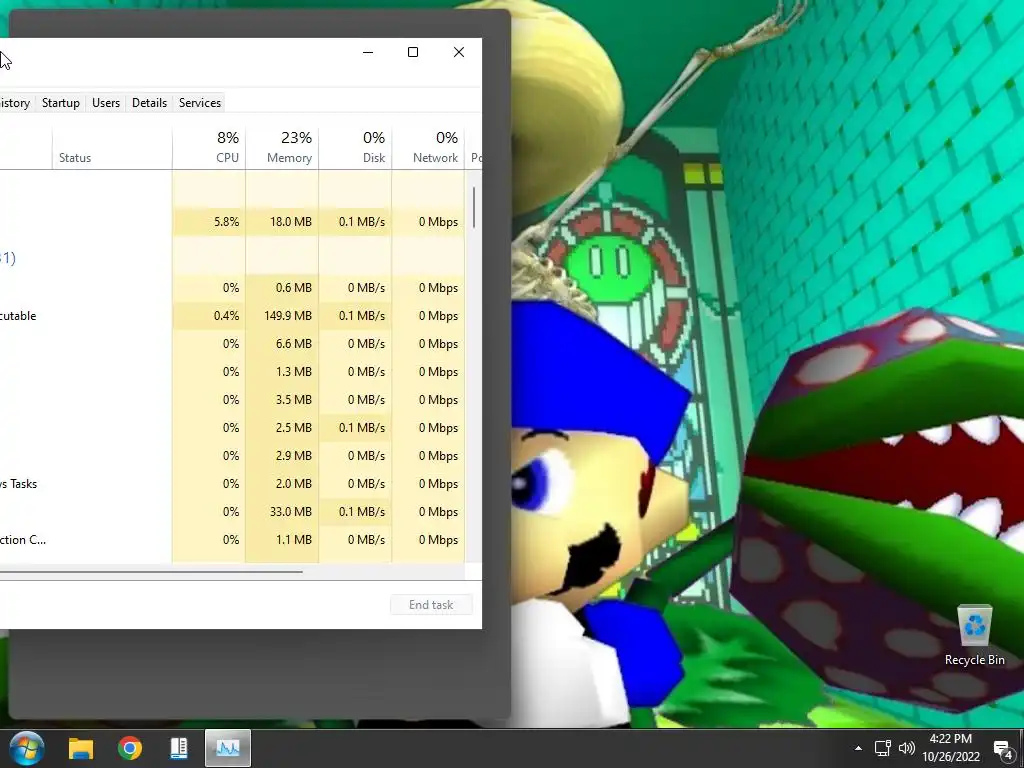This screenshot has height=768, width=1024.
Task: Minimize the Task Manager window
Action: tap(368, 52)
